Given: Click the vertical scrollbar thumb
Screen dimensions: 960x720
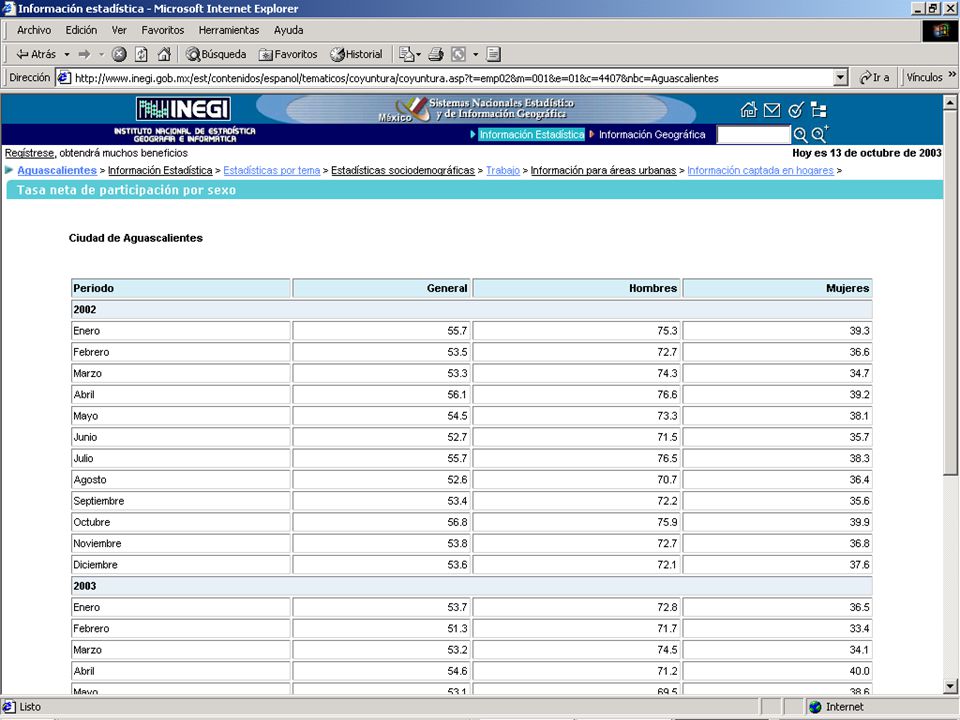Looking at the screenshot, I should [950, 292].
